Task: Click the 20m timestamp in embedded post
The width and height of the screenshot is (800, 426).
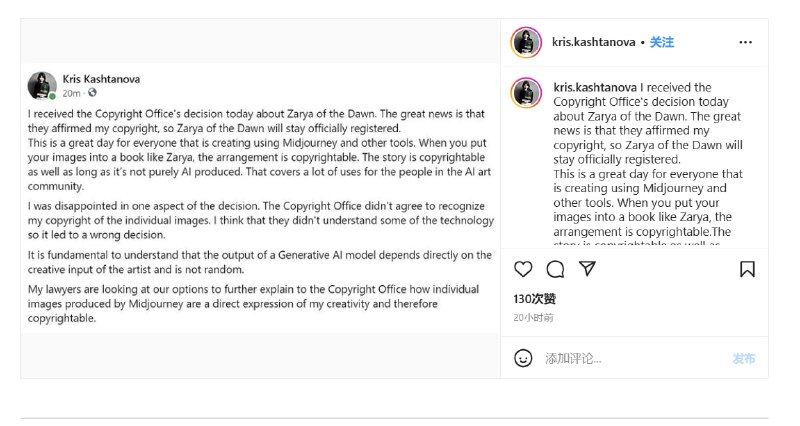Action: point(71,93)
